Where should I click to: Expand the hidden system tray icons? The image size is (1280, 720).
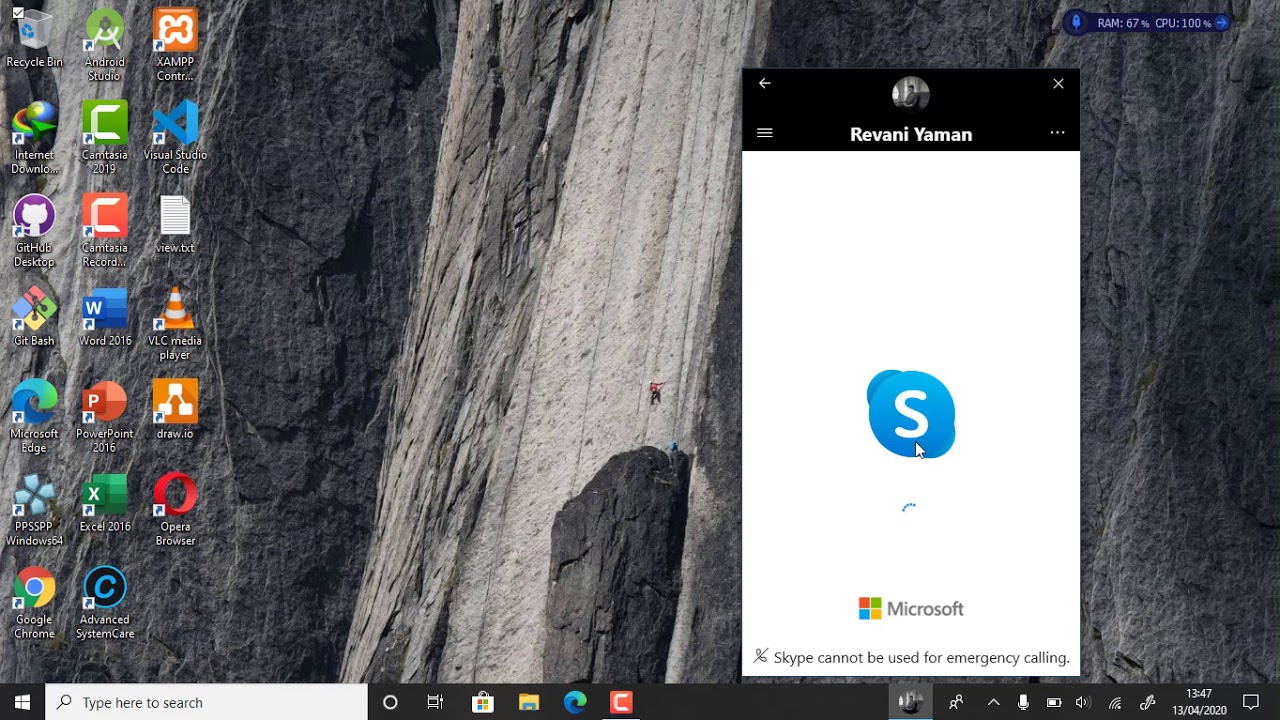[x=993, y=702]
